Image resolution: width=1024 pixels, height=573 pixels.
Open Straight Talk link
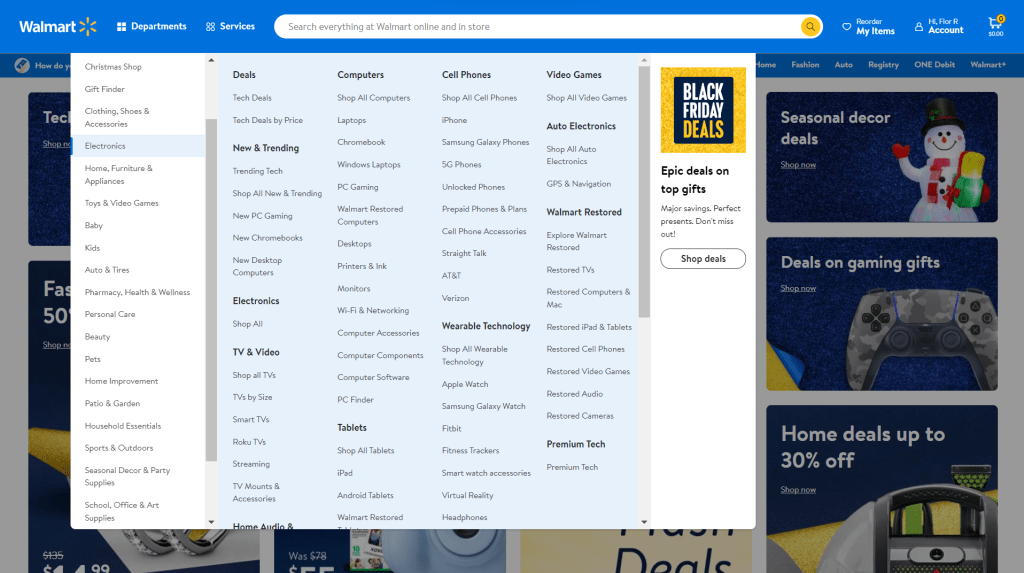pyautogui.click(x=464, y=254)
